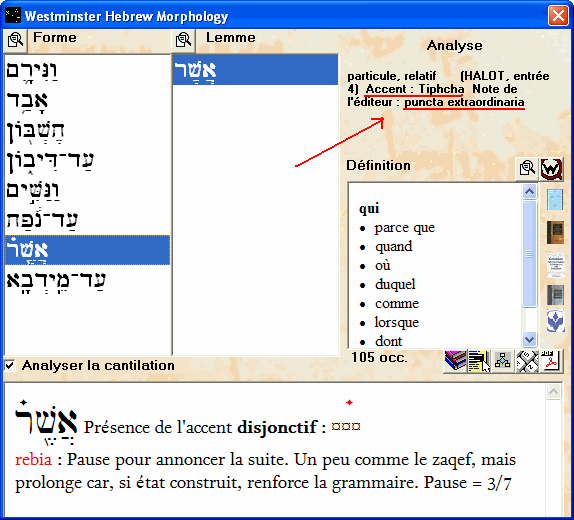Click the PDF export icon

(x=551, y=361)
